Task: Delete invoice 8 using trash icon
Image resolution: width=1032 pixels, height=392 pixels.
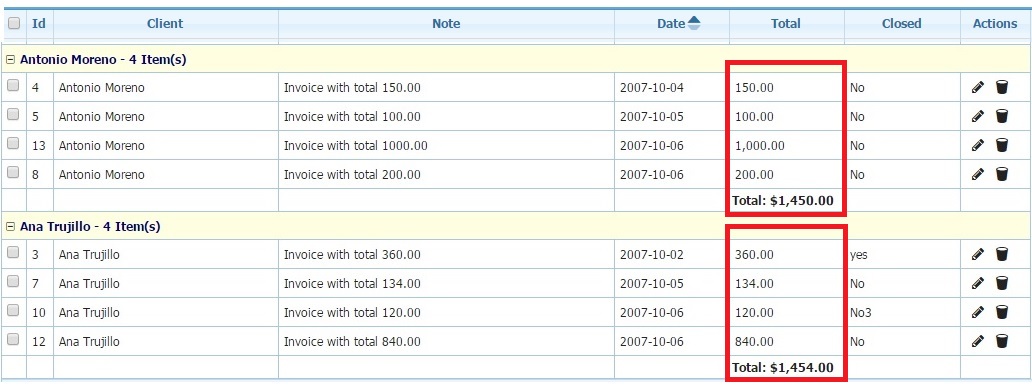Action: (1002, 174)
